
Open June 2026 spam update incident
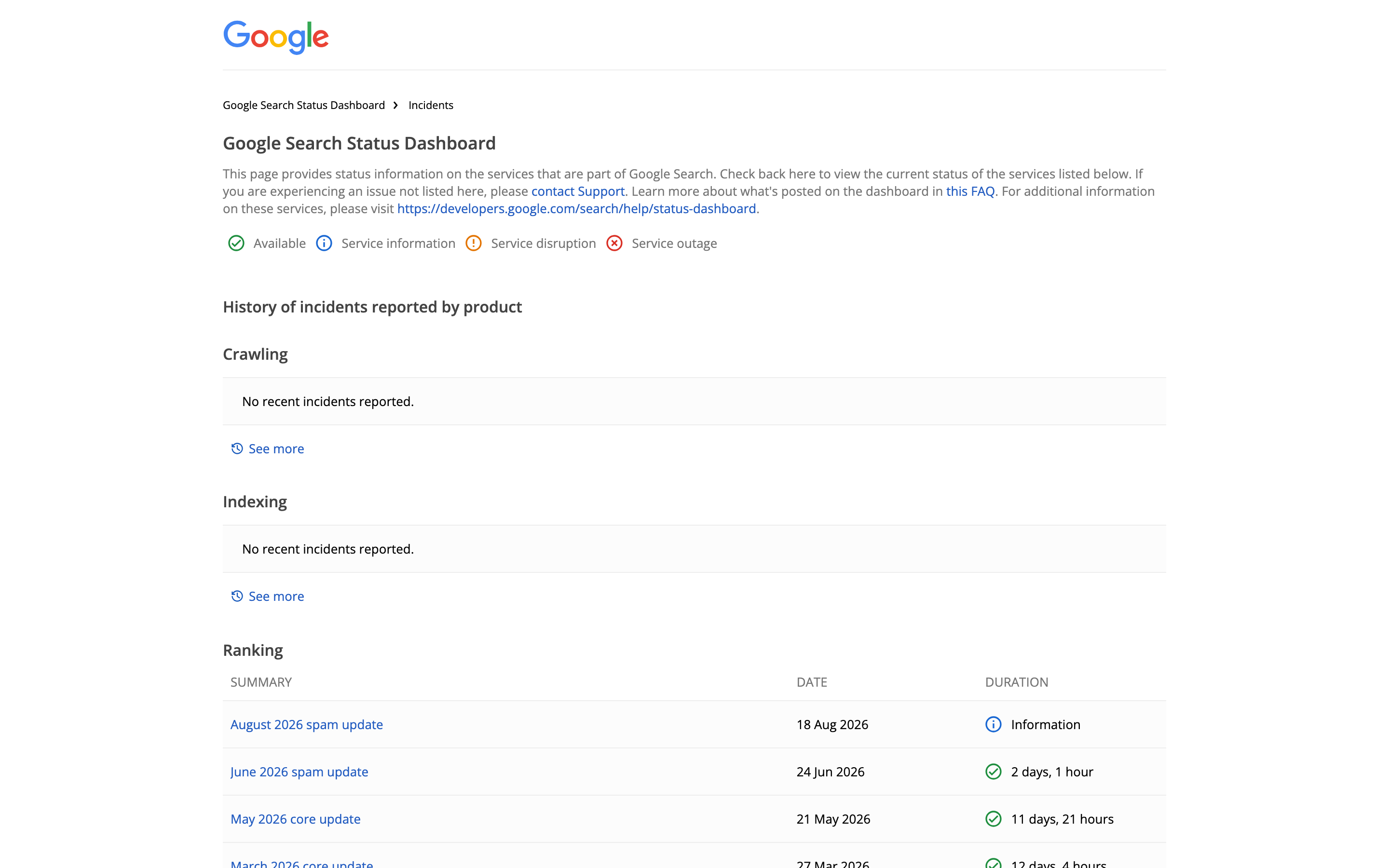[x=299, y=772]
